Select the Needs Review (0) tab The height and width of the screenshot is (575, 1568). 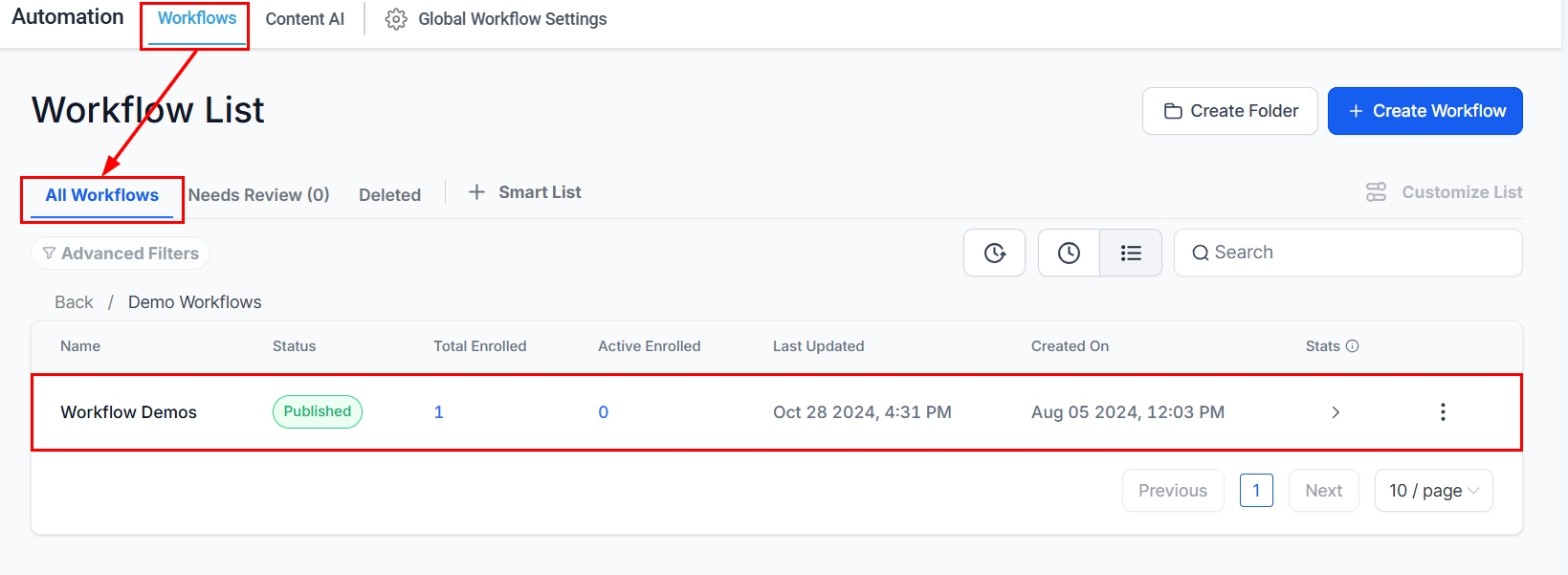pyautogui.click(x=258, y=195)
